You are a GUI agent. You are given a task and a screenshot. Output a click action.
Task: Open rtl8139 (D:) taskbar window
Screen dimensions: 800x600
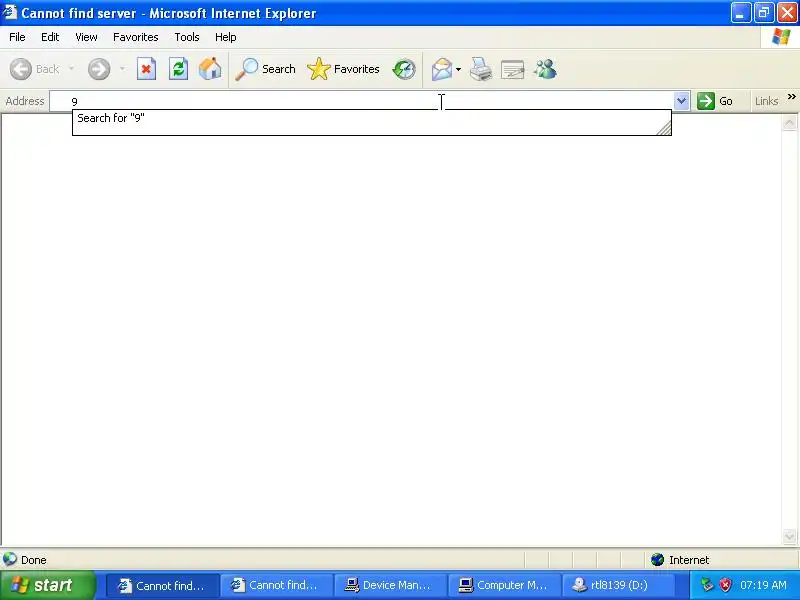click(618, 585)
